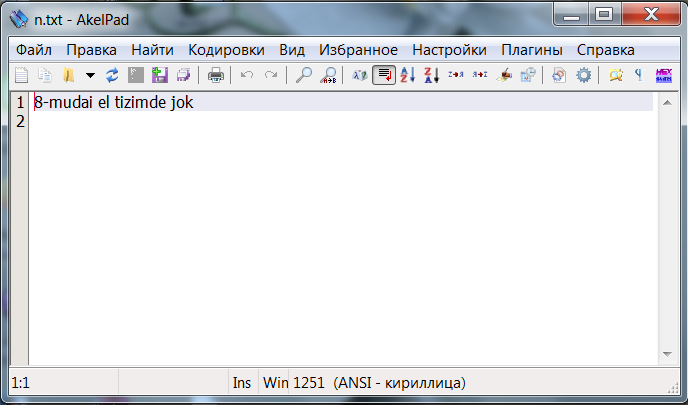Click the Z→Я conversion icon
Image resolution: width=688 pixels, height=405 pixels.
pyautogui.click(x=456, y=75)
